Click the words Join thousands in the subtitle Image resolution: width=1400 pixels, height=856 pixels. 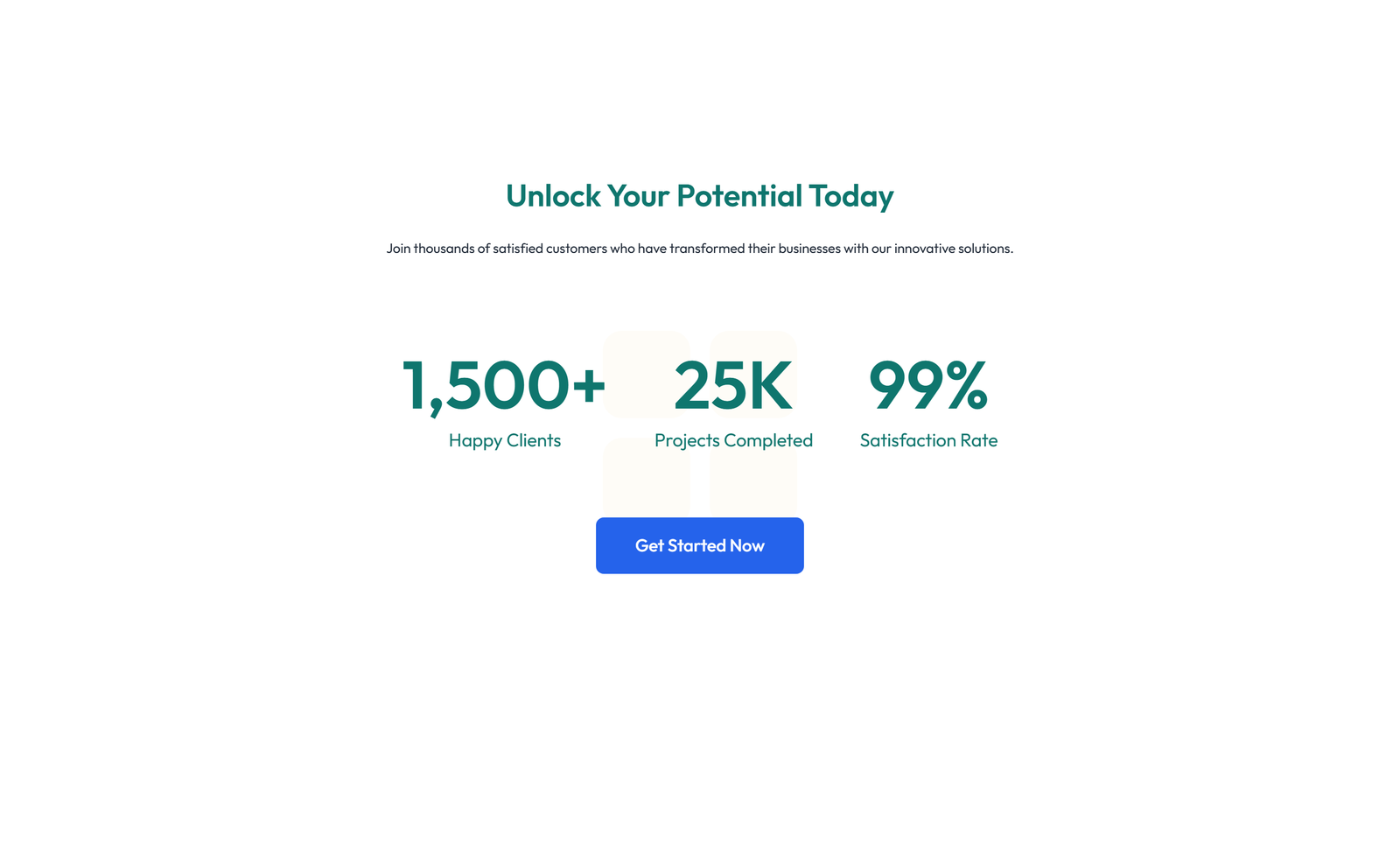(430, 249)
